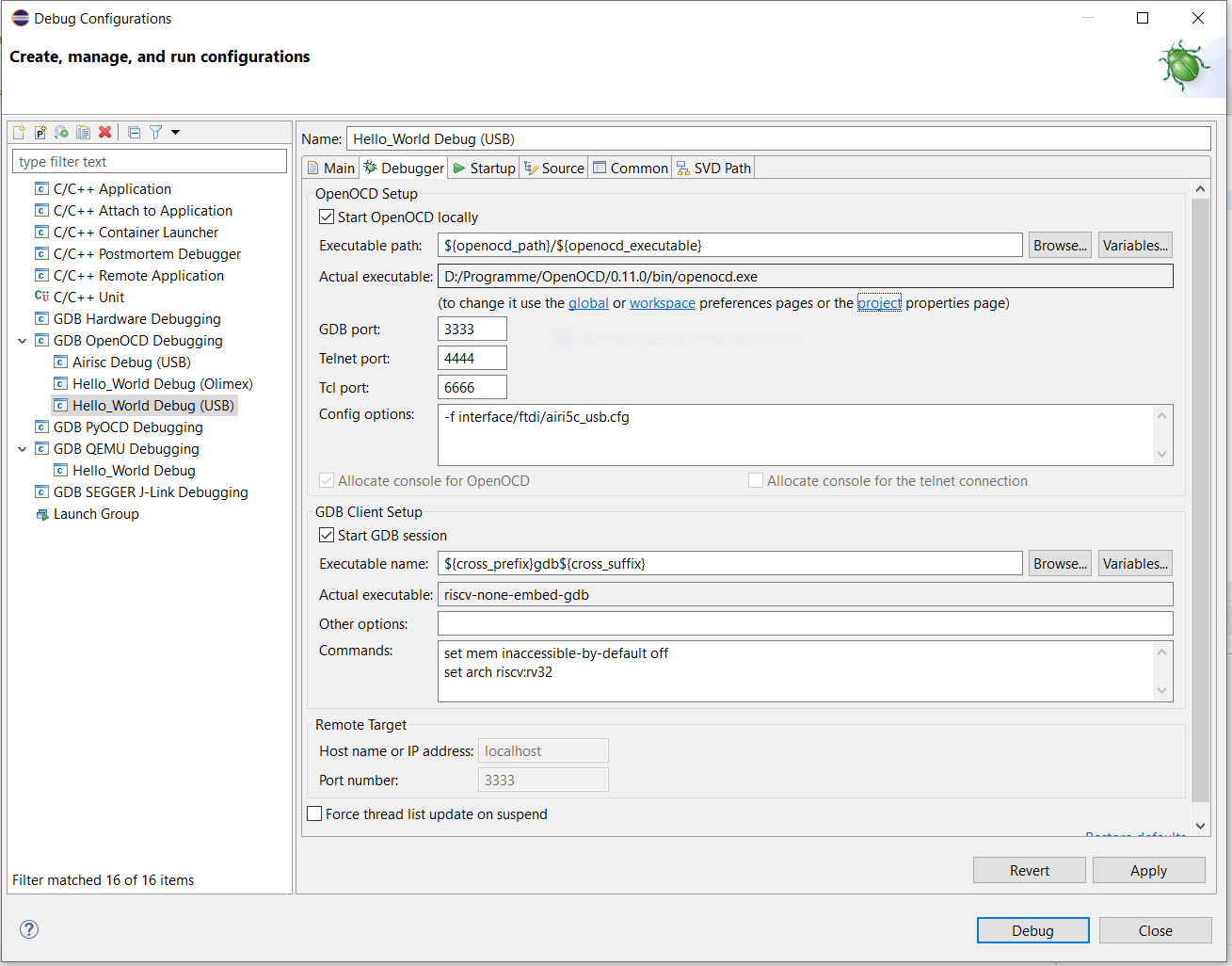Click the workspace preferences link
This screenshot has width=1232, height=966.
coord(663,303)
